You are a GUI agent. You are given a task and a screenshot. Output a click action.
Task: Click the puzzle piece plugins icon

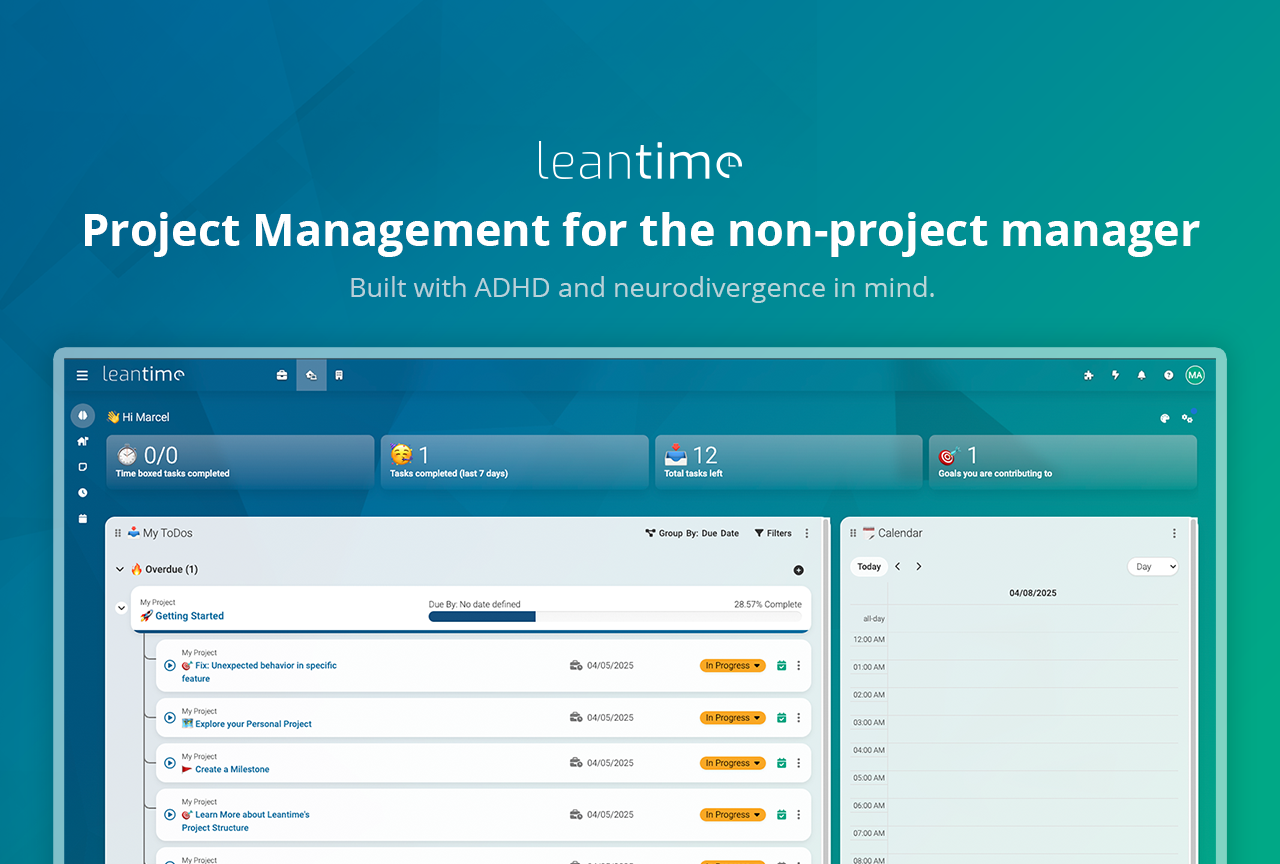tap(1089, 376)
